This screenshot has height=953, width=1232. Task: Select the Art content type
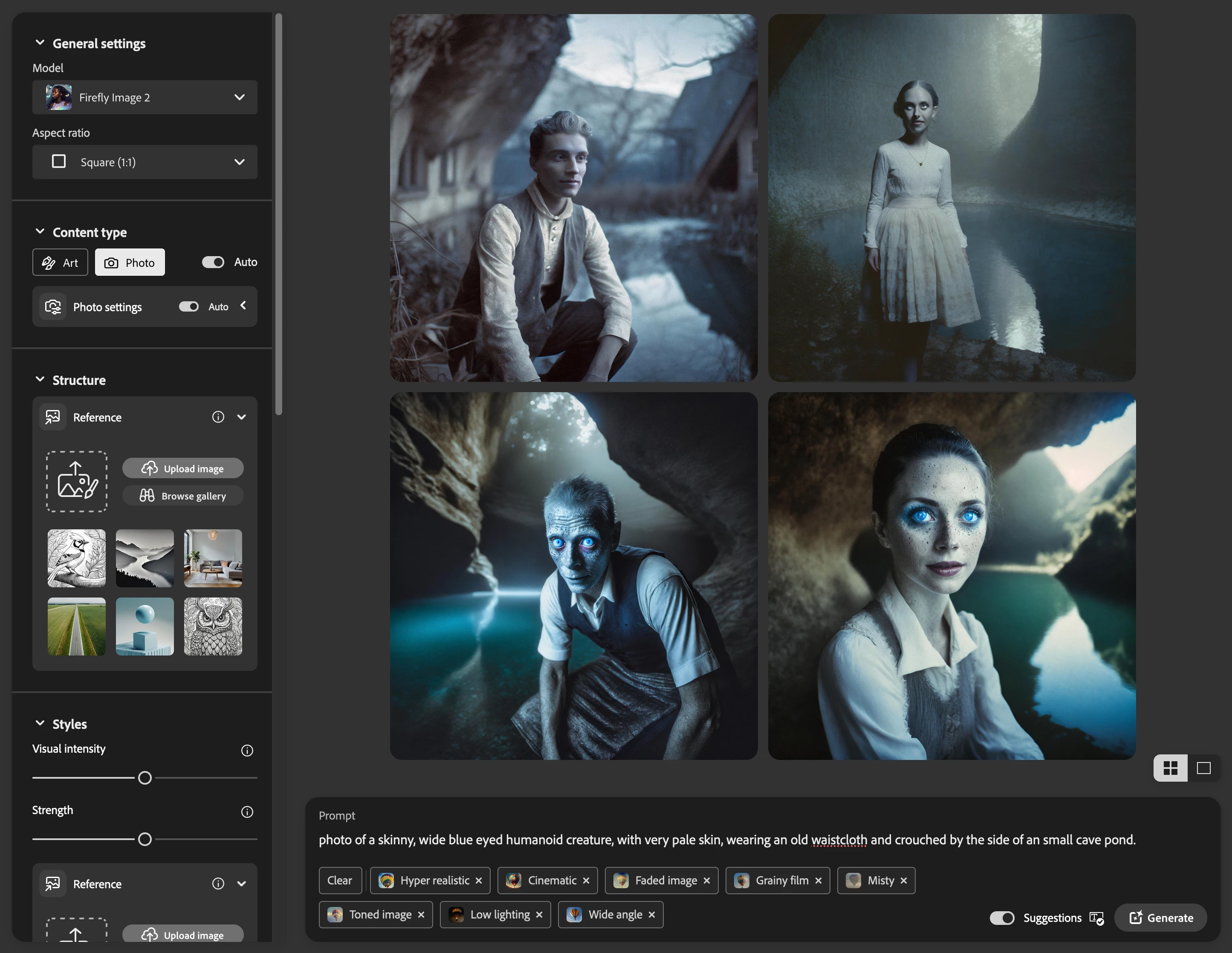tap(61, 263)
